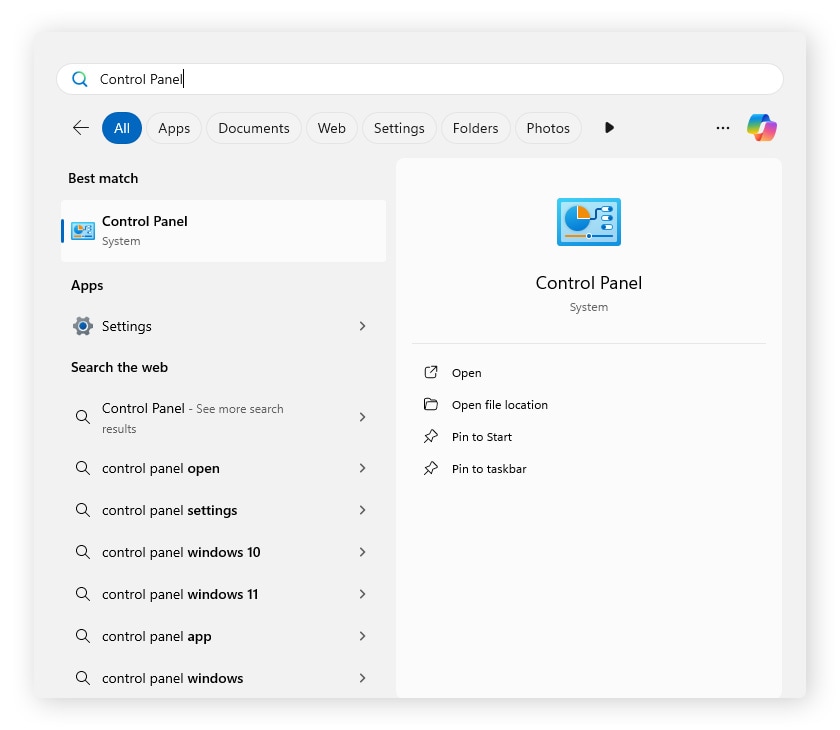
Task: Click large Control Panel icon in preview pane
Action: point(589,222)
